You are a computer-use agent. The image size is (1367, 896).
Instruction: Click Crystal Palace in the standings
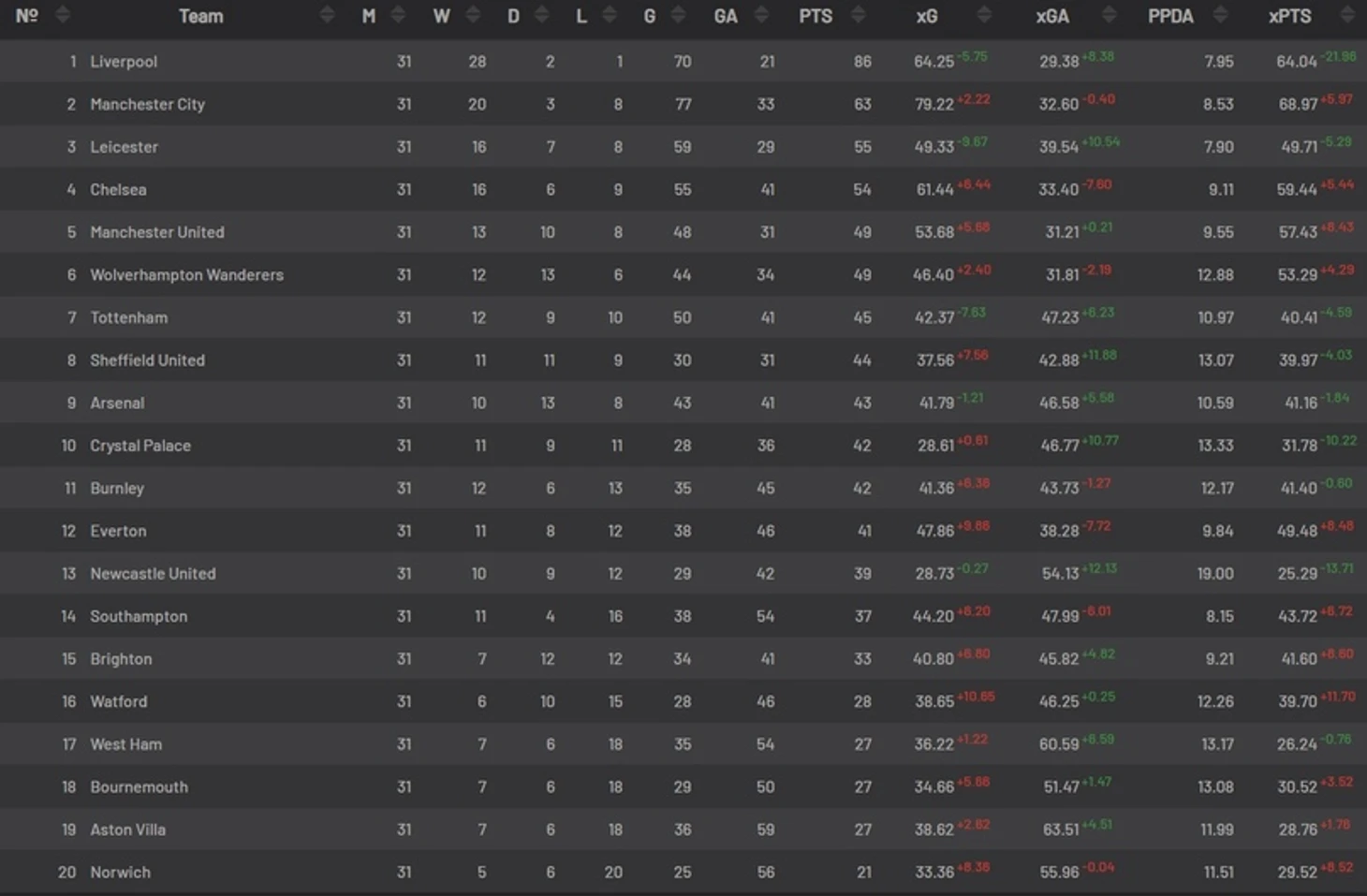pos(140,446)
